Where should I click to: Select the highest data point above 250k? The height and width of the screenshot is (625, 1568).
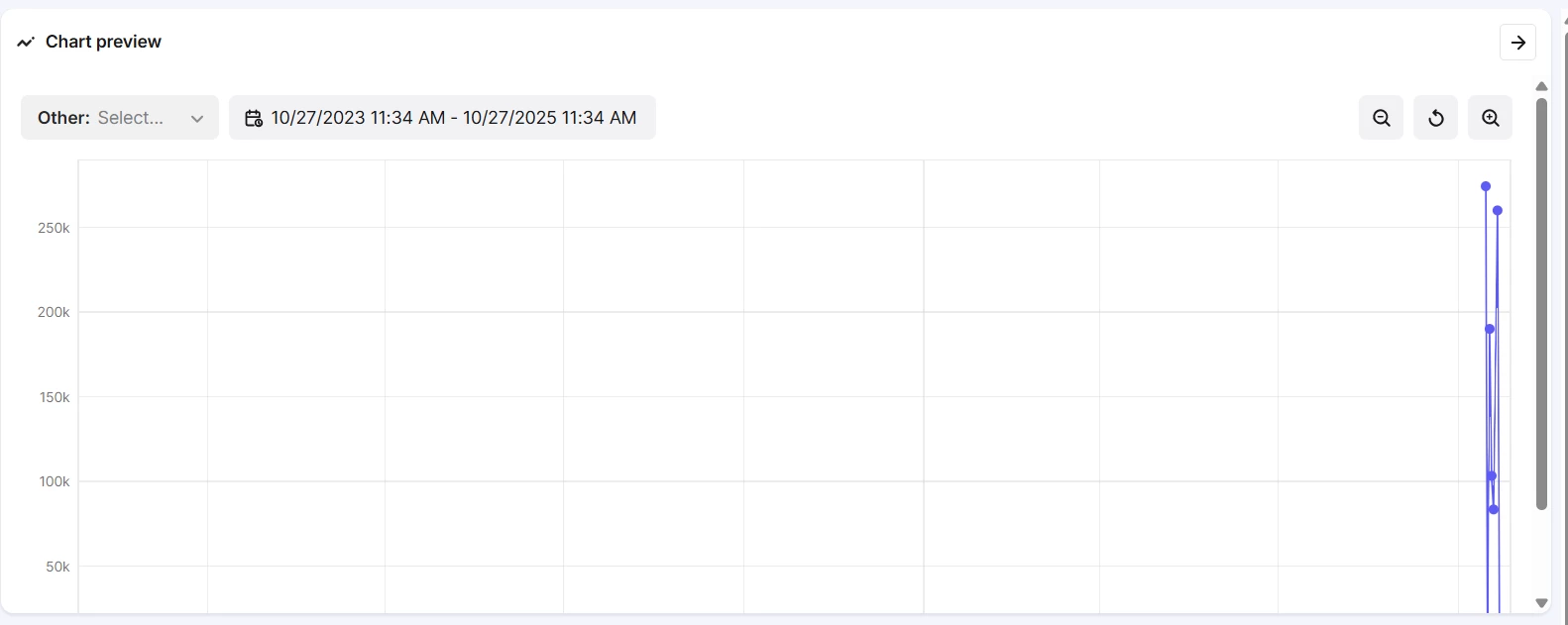tap(1486, 186)
